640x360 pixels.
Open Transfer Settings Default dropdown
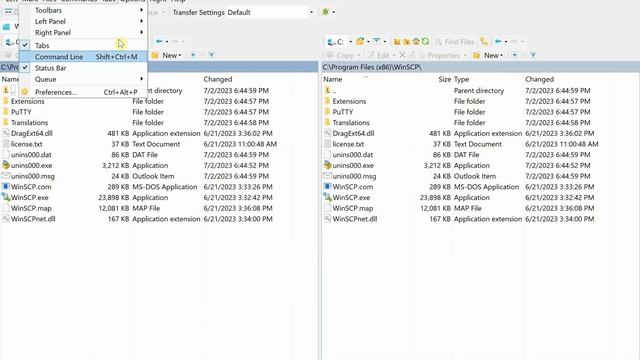311,12
